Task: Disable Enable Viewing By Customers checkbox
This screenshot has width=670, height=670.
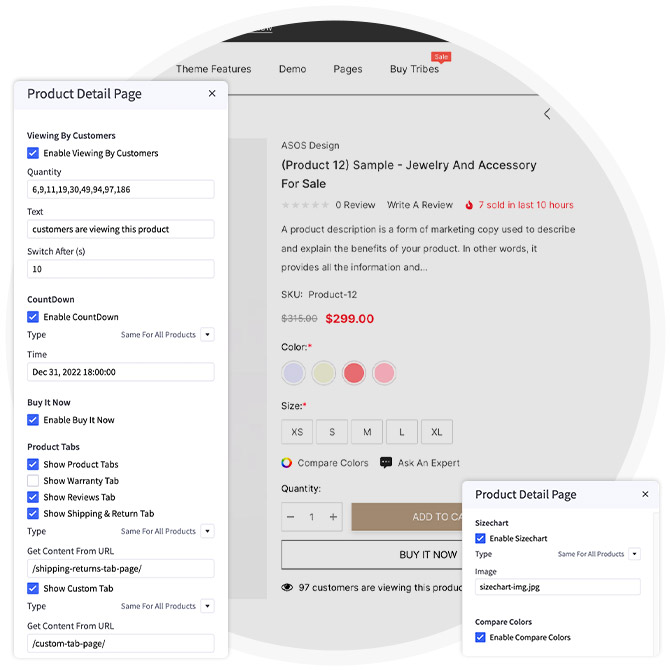Action: click(x=33, y=154)
